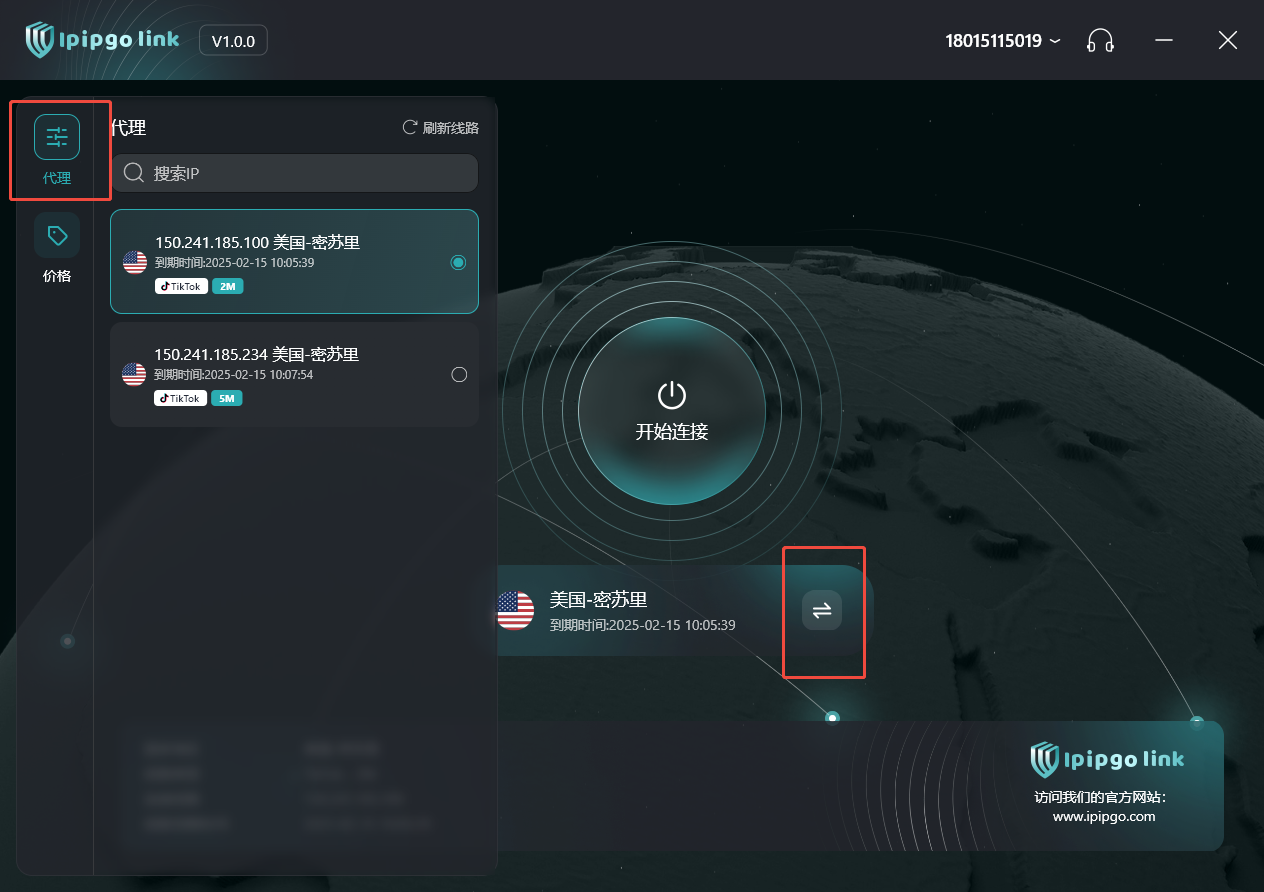Click the 150.241.185.234 美国-密苏里 entry text
This screenshot has width=1264, height=892.
pyautogui.click(x=256, y=354)
